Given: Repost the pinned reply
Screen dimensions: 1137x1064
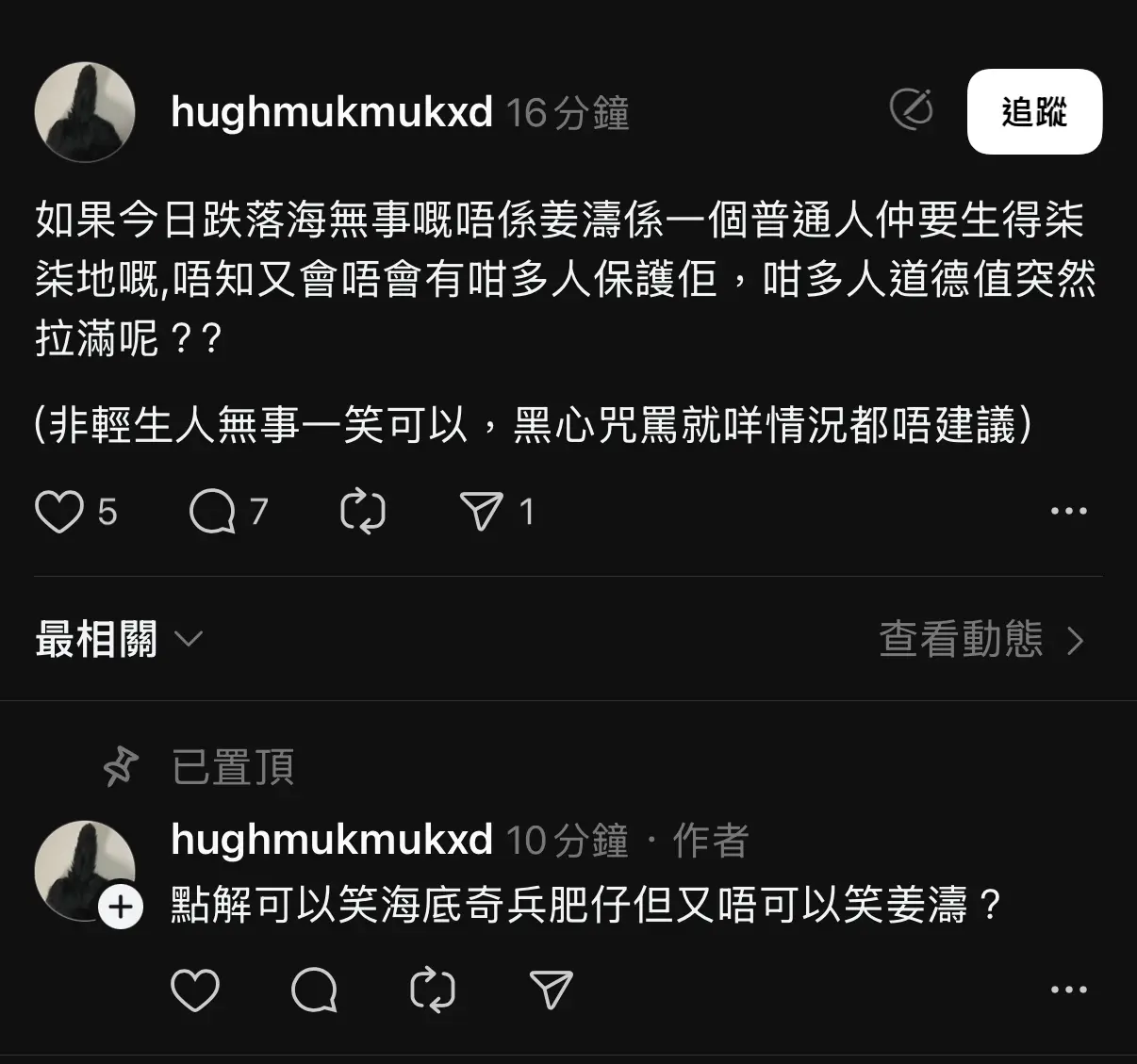Looking at the screenshot, I should coord(433,990).
